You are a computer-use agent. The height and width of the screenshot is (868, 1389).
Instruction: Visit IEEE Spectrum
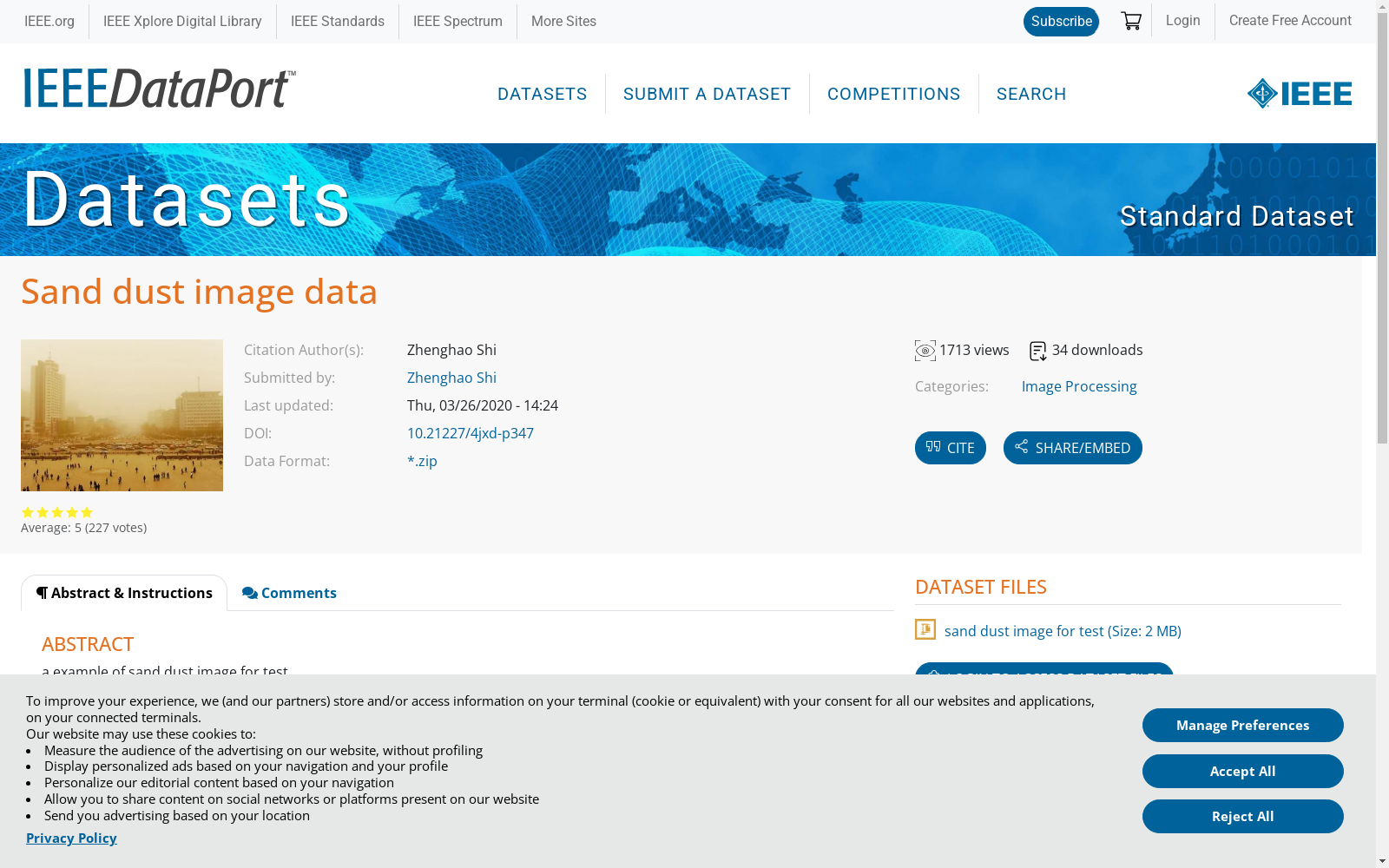[x=458, y=21]
